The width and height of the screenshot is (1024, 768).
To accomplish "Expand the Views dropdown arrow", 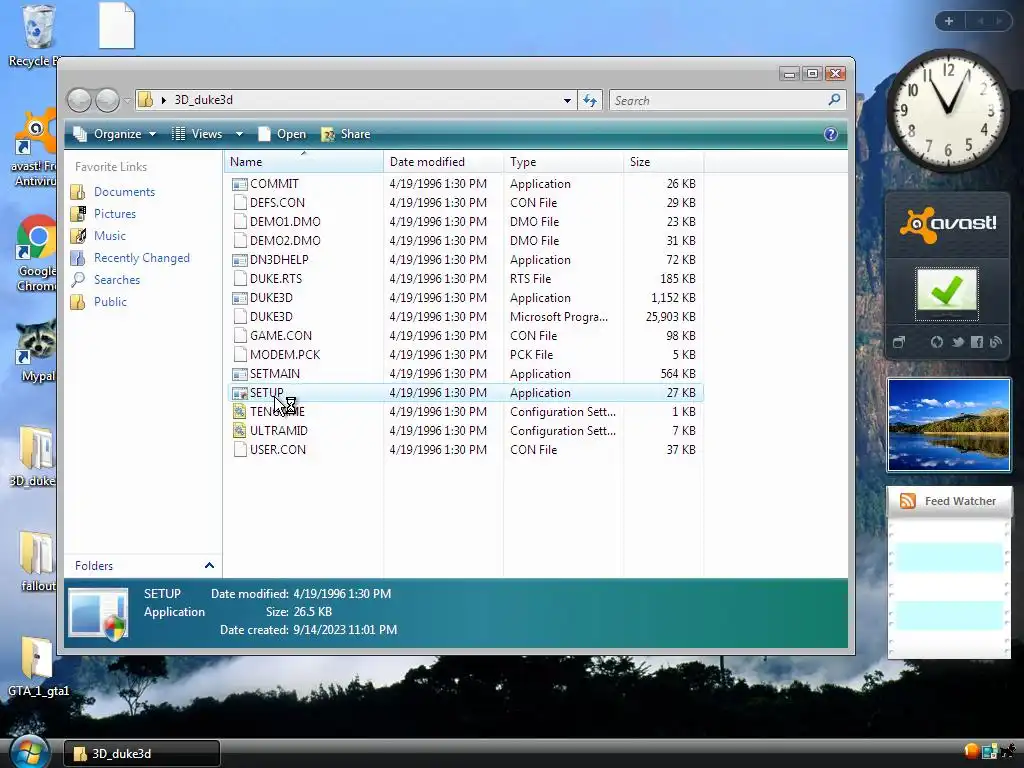I will 239,134.
